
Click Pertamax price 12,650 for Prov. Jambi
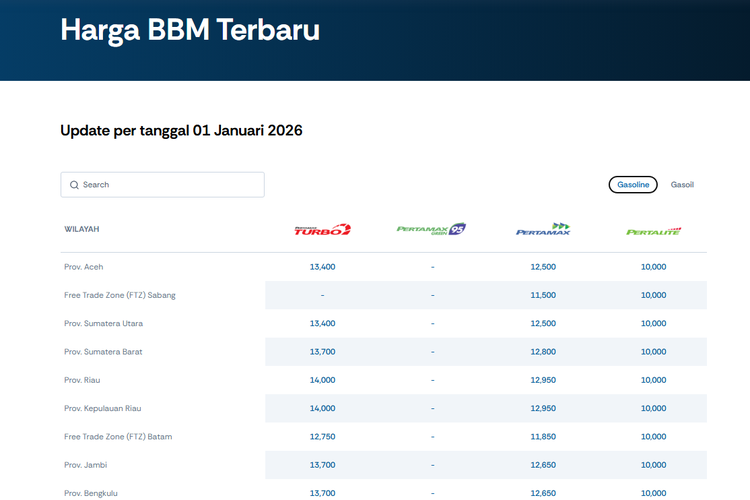543,465
